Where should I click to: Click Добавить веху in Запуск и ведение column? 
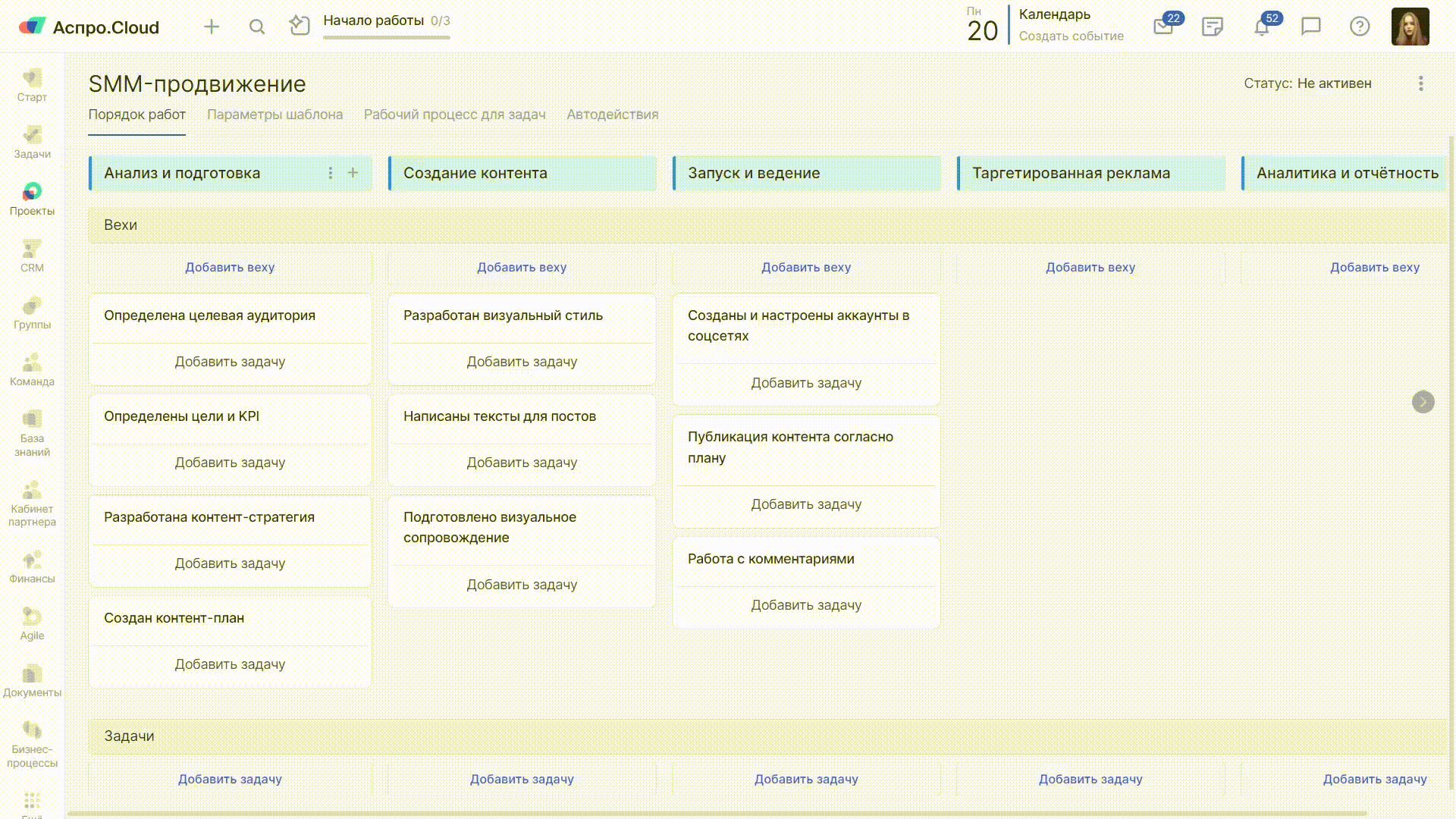pyautogui.click(x=805, y=267)
